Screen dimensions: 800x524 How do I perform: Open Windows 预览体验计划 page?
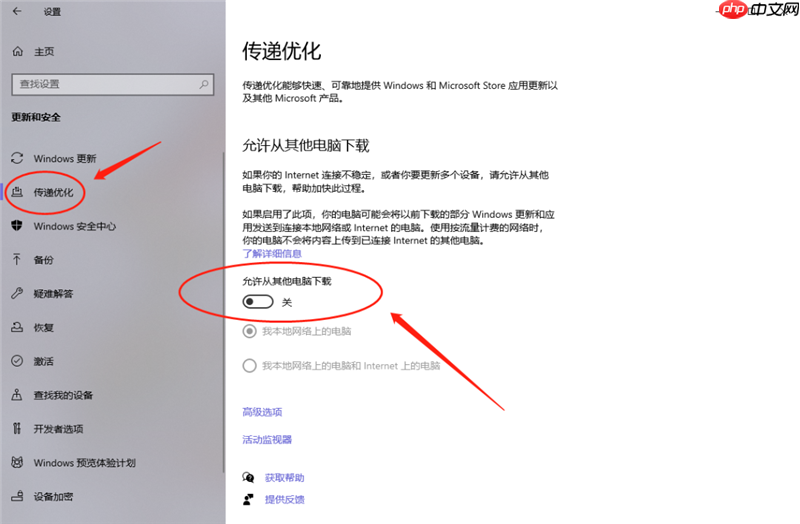click(85, 463)
